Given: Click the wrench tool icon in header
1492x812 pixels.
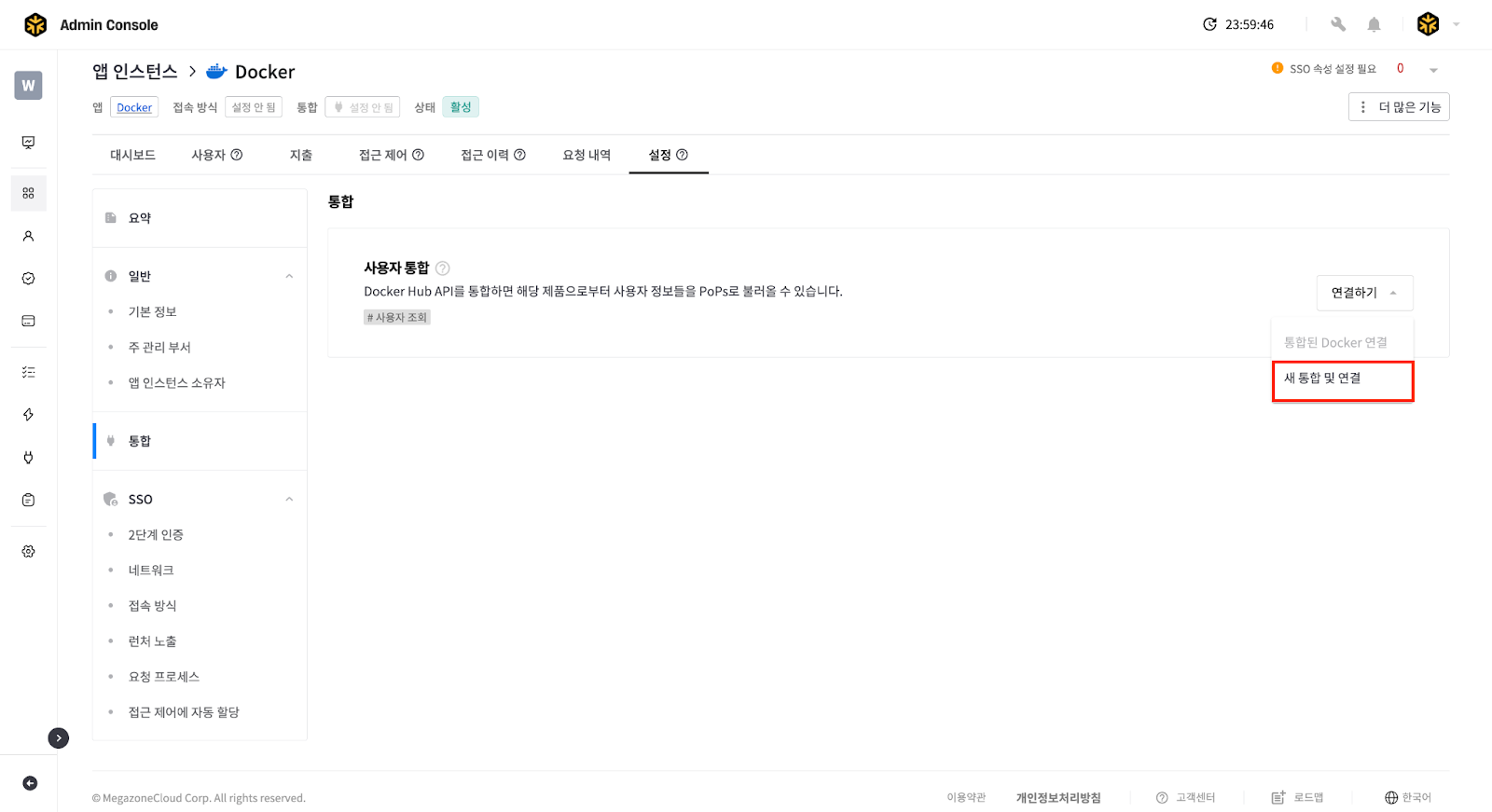Looking at the screenshot, I should [x=1338, y=24].
